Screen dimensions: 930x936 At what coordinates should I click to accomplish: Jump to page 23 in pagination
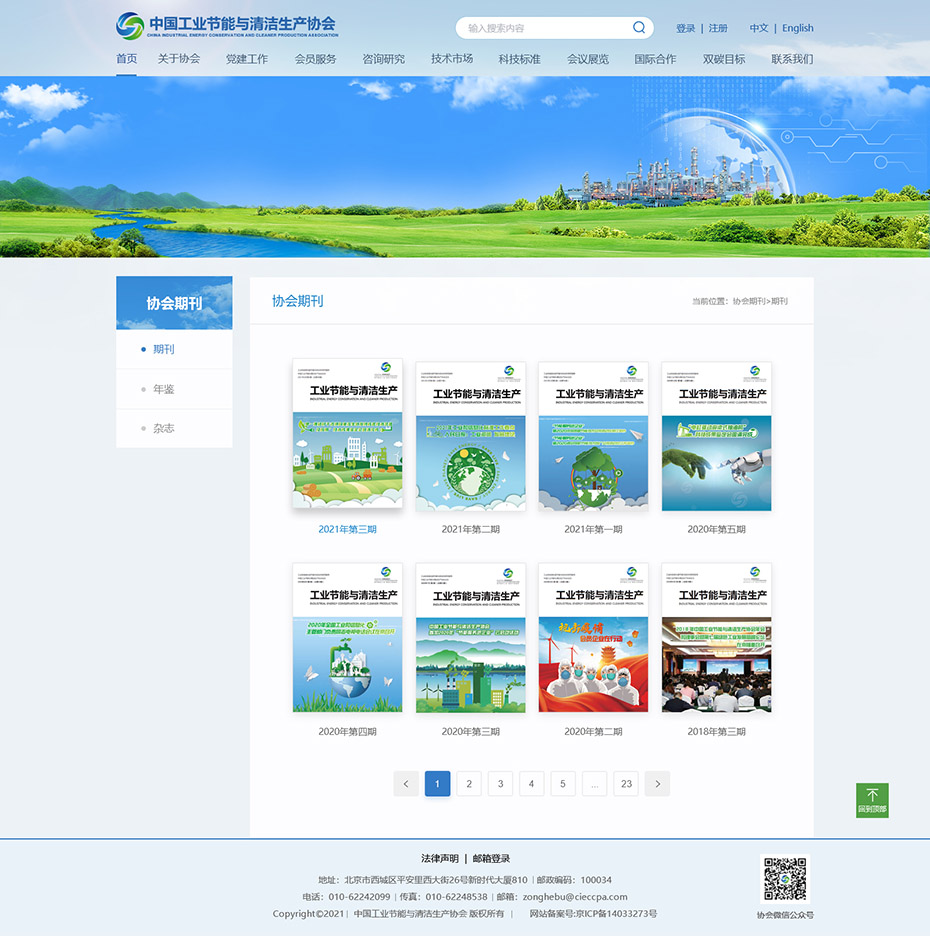pyautogui.click(x=626, y=784)
